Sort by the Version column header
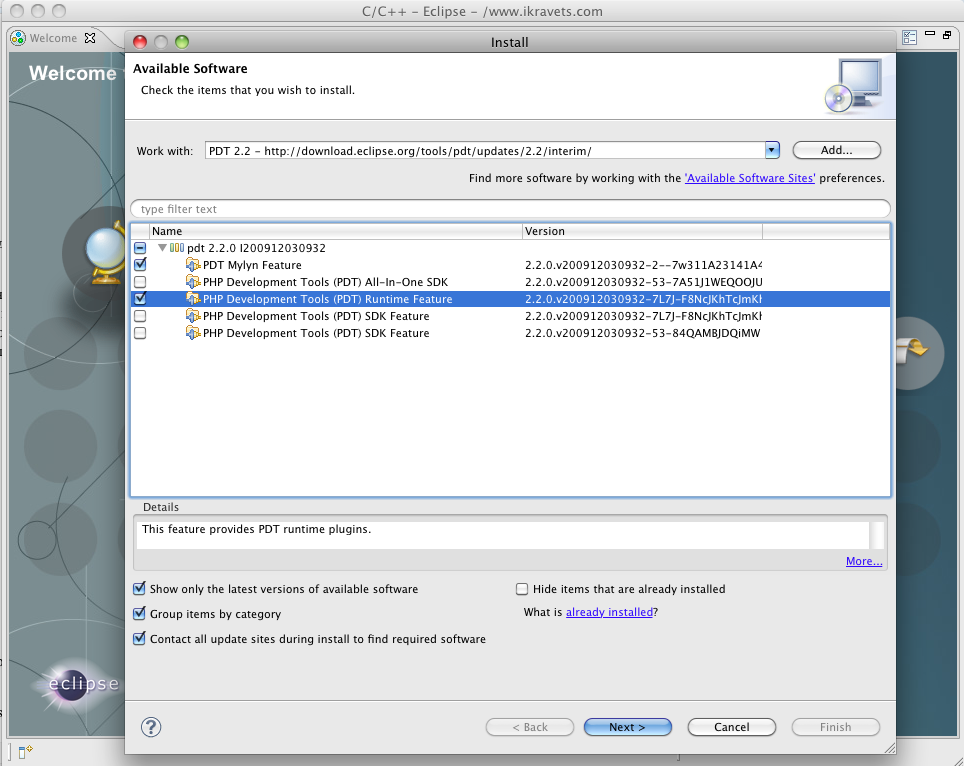The image size is (964, 766). point(642,231)
